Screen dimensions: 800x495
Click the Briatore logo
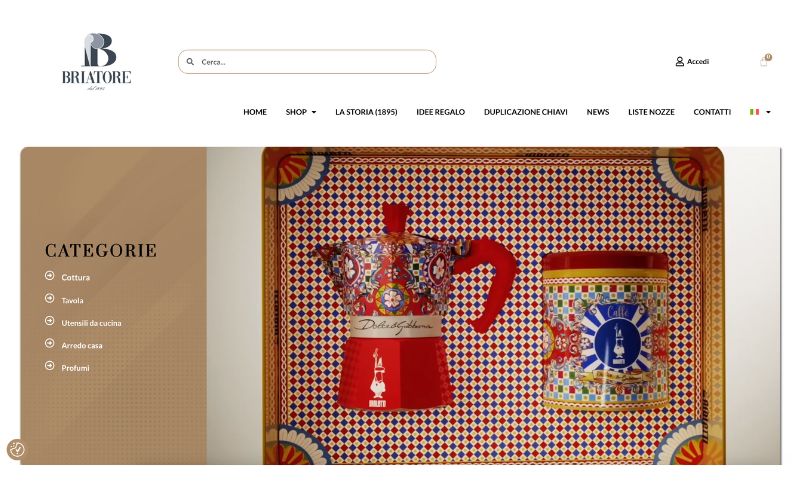coord(96,62)
